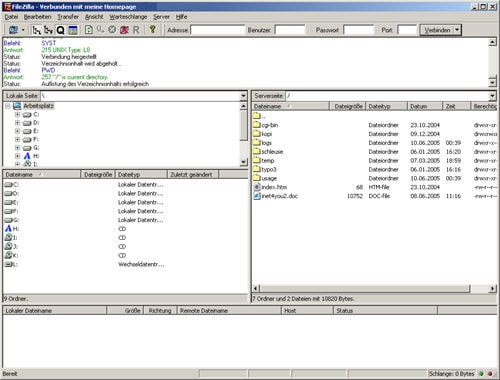Click the Port input field
The width and height of the screenshot is (500, 380).
coord(407,30)
